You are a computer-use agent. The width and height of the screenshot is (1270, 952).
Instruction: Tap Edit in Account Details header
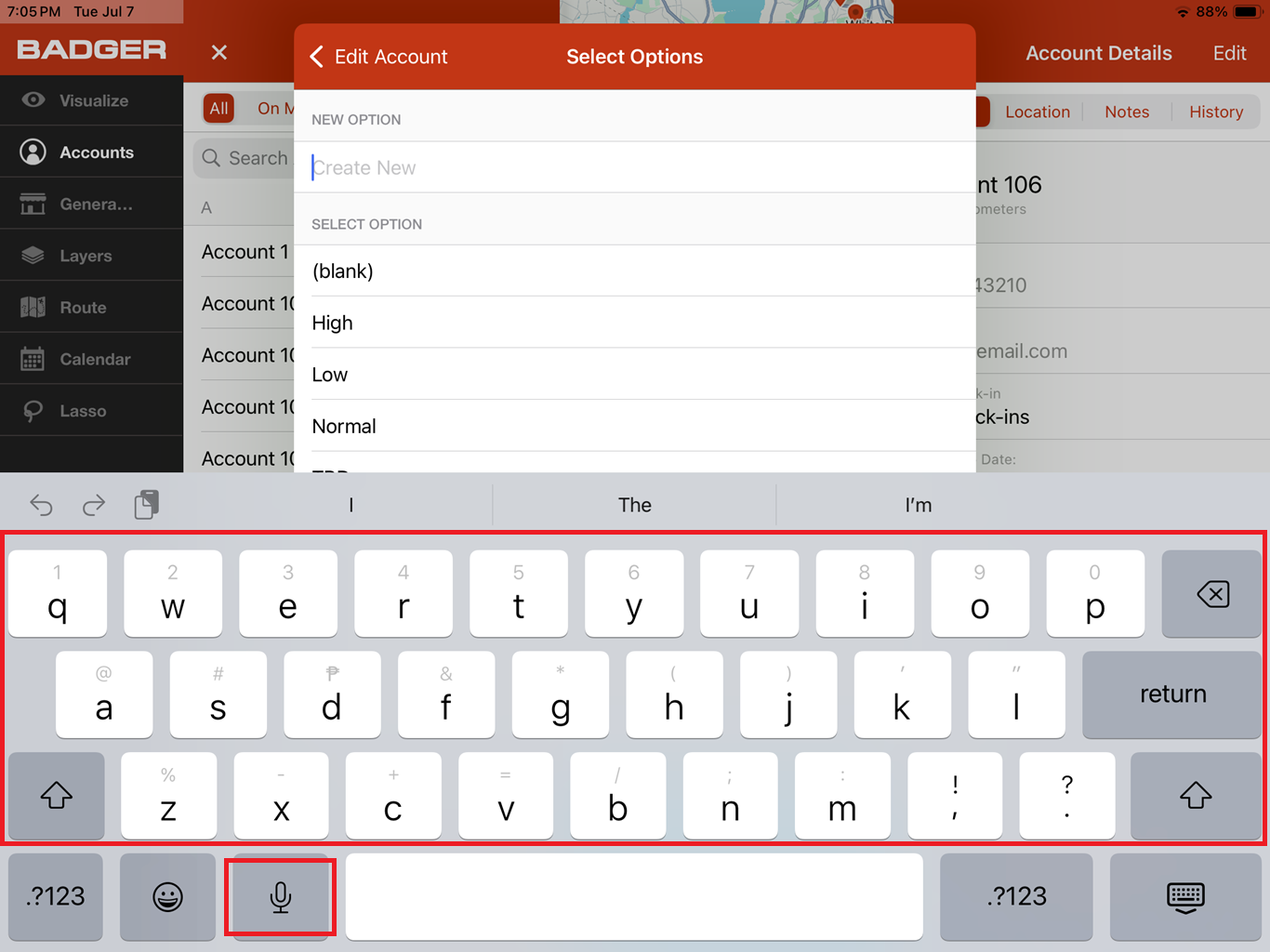pyautogui.click(x=1229, y=53)
